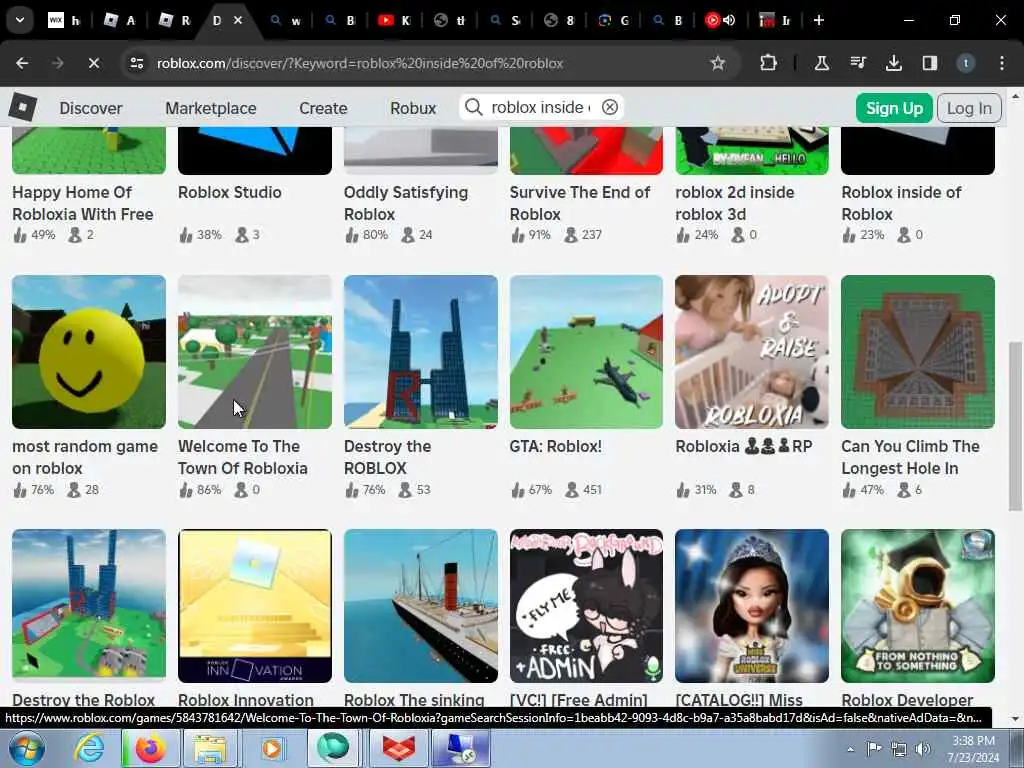Image resolution: width=1024 pixels, height=768 pixels.
Task: Click the Log In button
Action: tap(969, 108)
